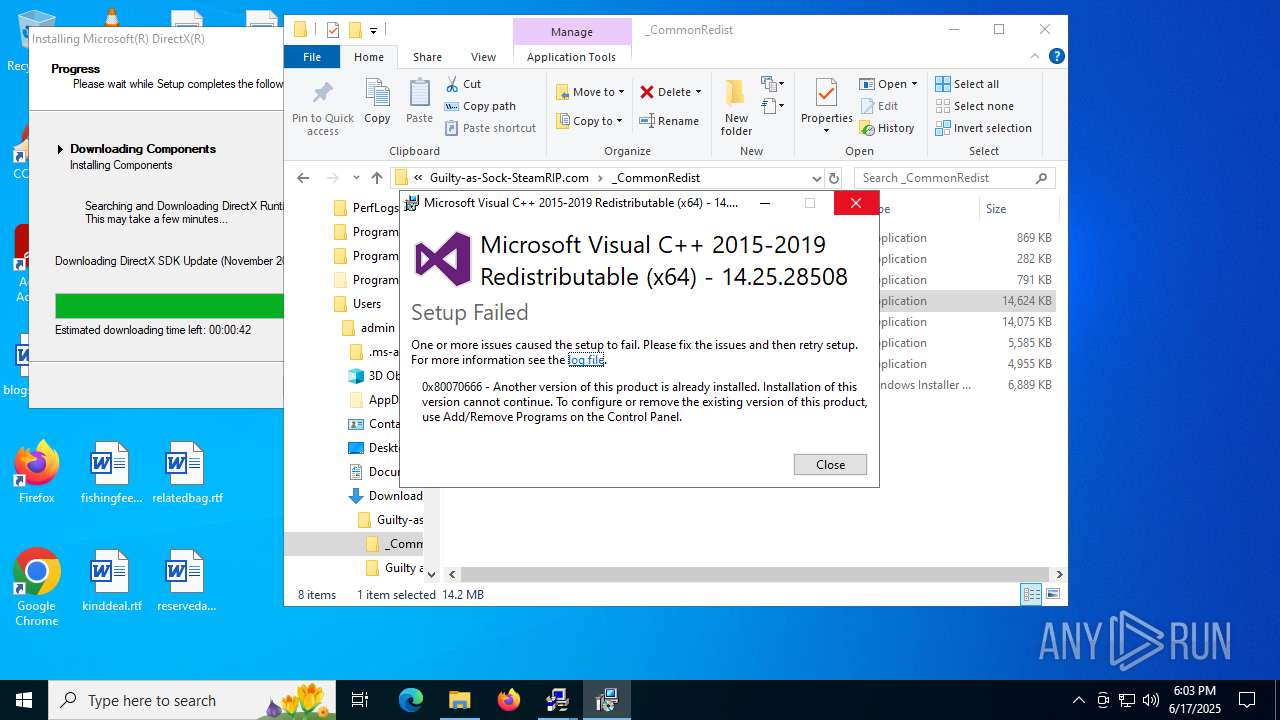Image resolution: width=1280 pixels, height=720 pixels.
Task: Select kinddeal.rtf on desktop
Action: tap(111, 580)
